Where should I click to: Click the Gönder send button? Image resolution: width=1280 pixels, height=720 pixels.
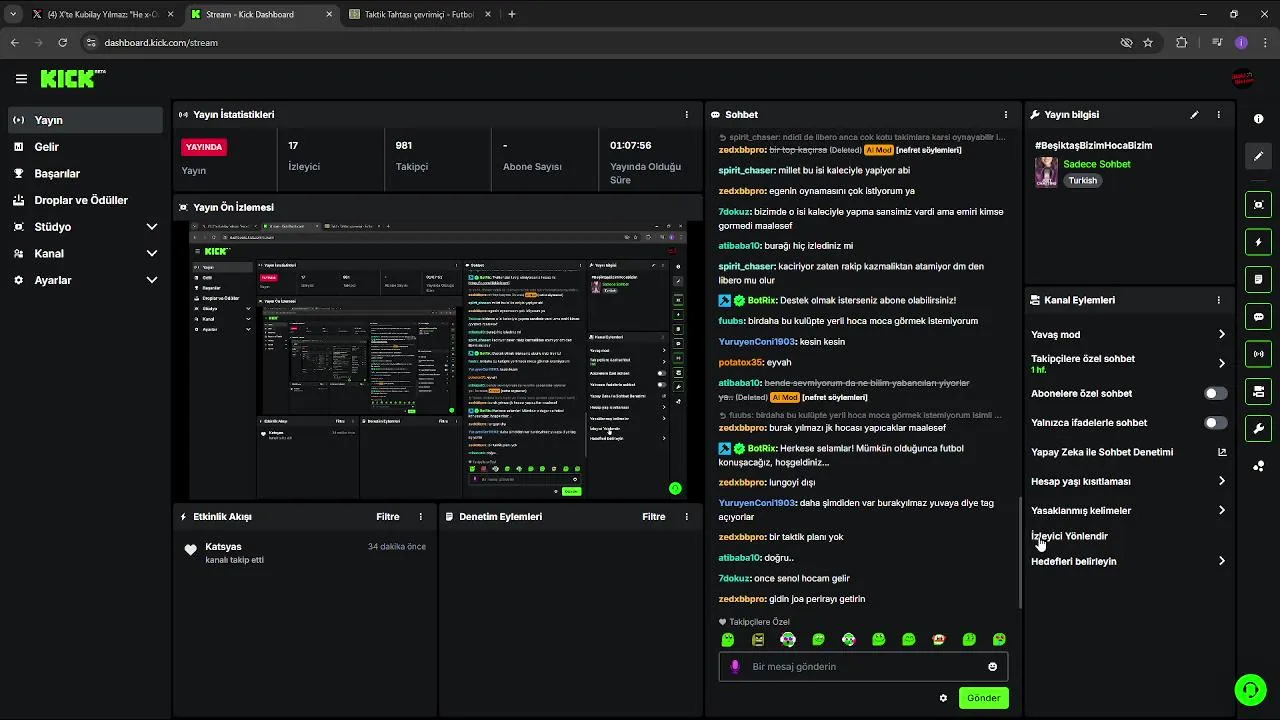pos(983,698)
